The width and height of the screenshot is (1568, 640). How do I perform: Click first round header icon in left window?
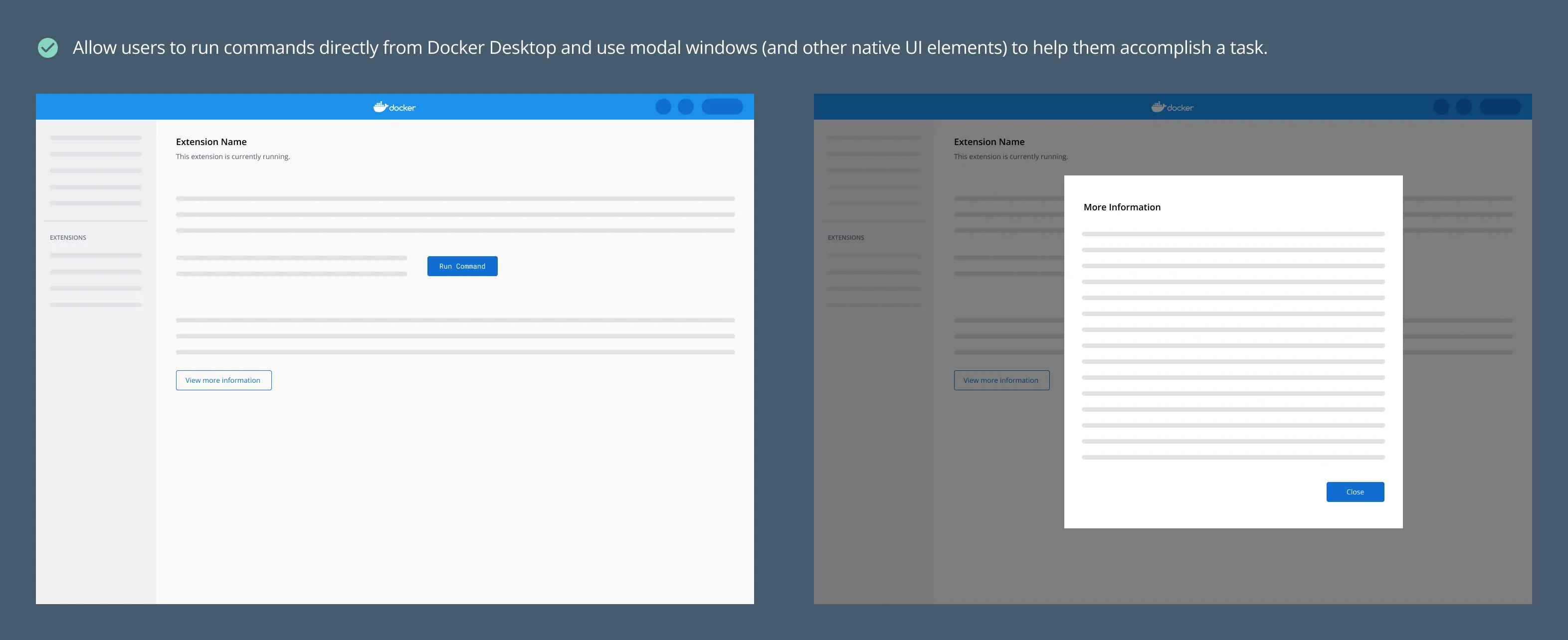coord(663,107)
